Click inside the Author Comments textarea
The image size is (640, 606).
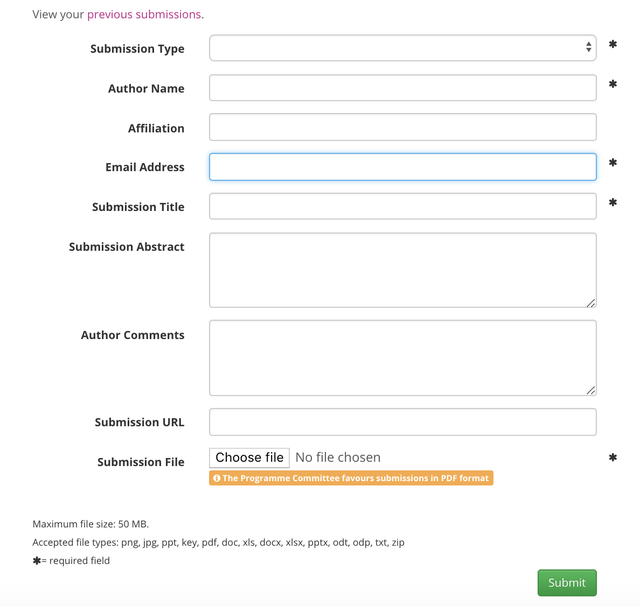402,358
